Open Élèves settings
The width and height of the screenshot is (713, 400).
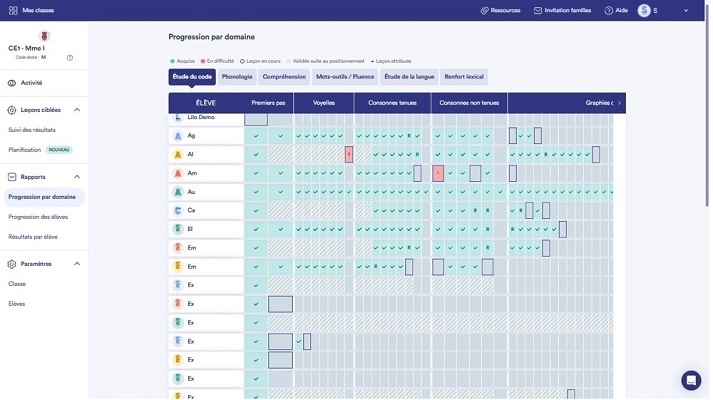(x=17, y=304)
